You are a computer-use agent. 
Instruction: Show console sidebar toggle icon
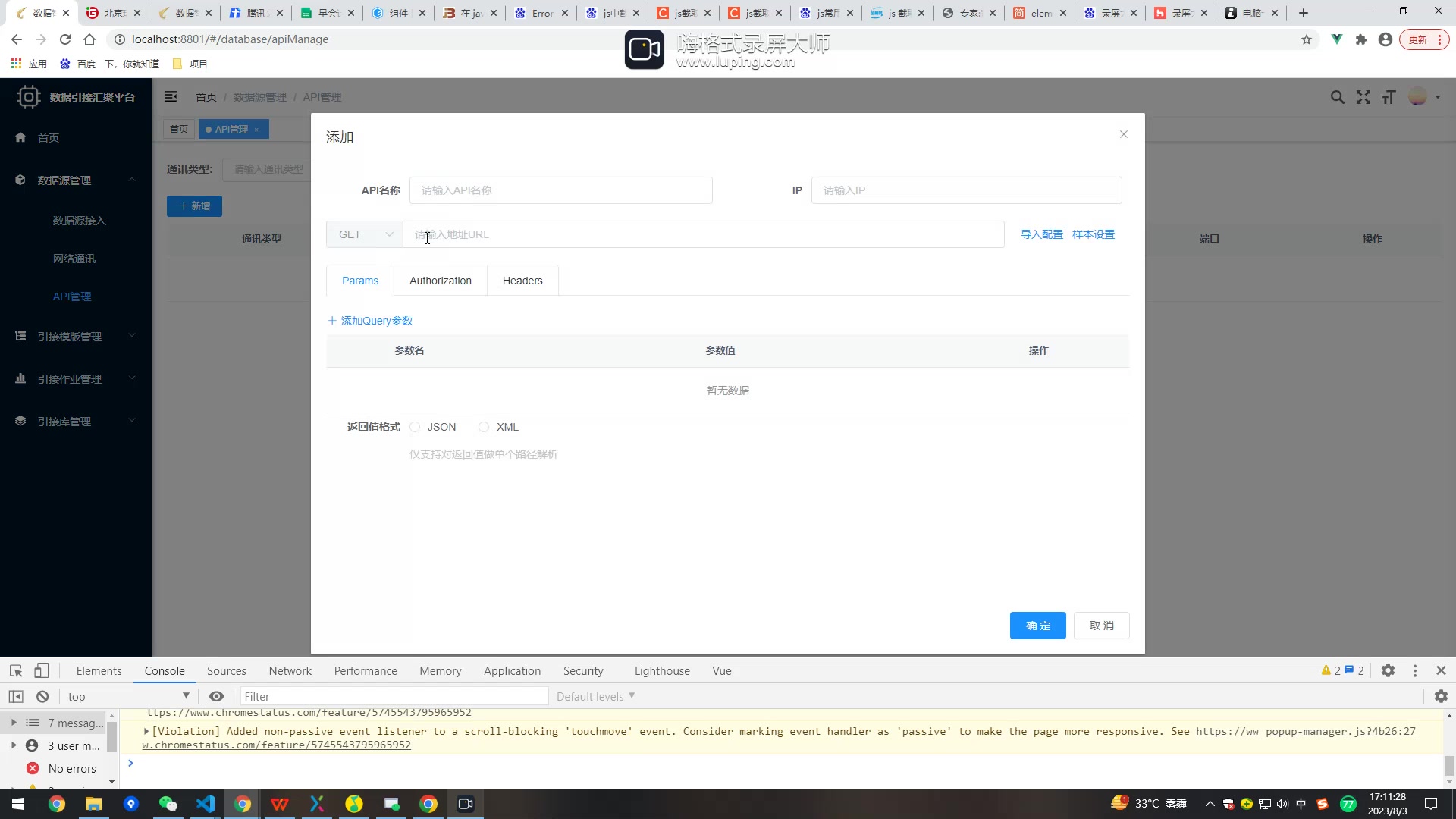16,697
